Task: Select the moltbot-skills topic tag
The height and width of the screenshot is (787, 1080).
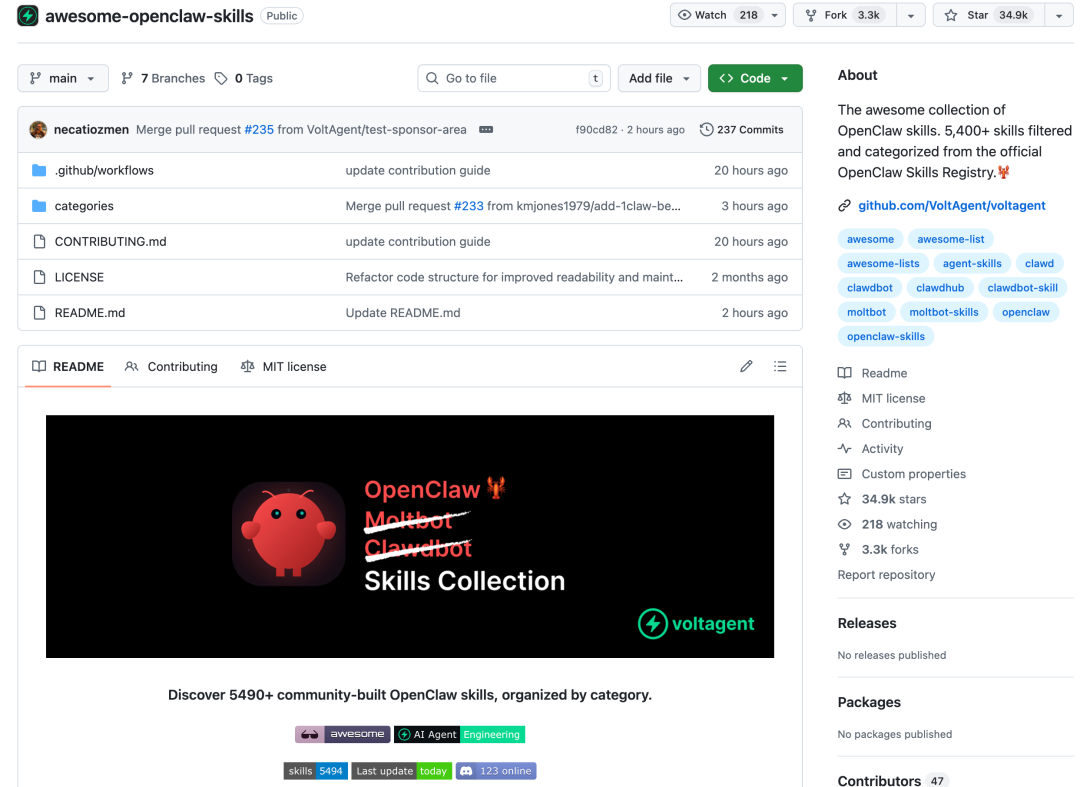Action: tap(944, 312)
